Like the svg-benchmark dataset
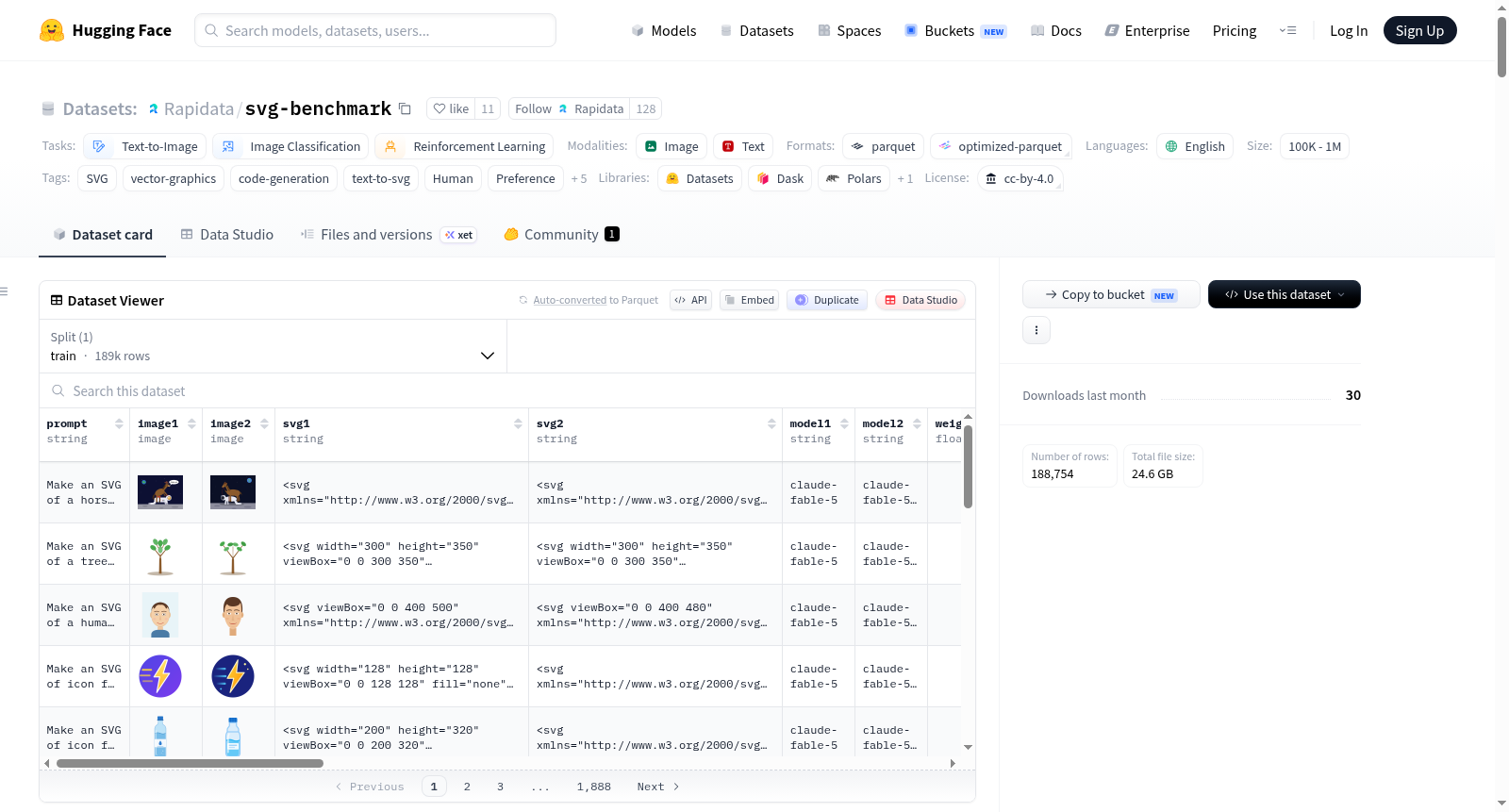 (x=451, y=108)
